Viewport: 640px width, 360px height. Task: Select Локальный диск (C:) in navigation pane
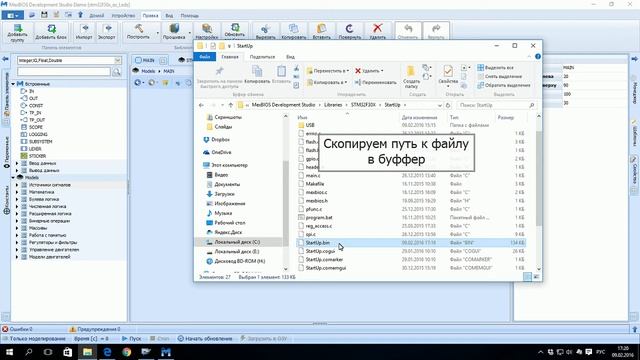click(x=238, y=242)
